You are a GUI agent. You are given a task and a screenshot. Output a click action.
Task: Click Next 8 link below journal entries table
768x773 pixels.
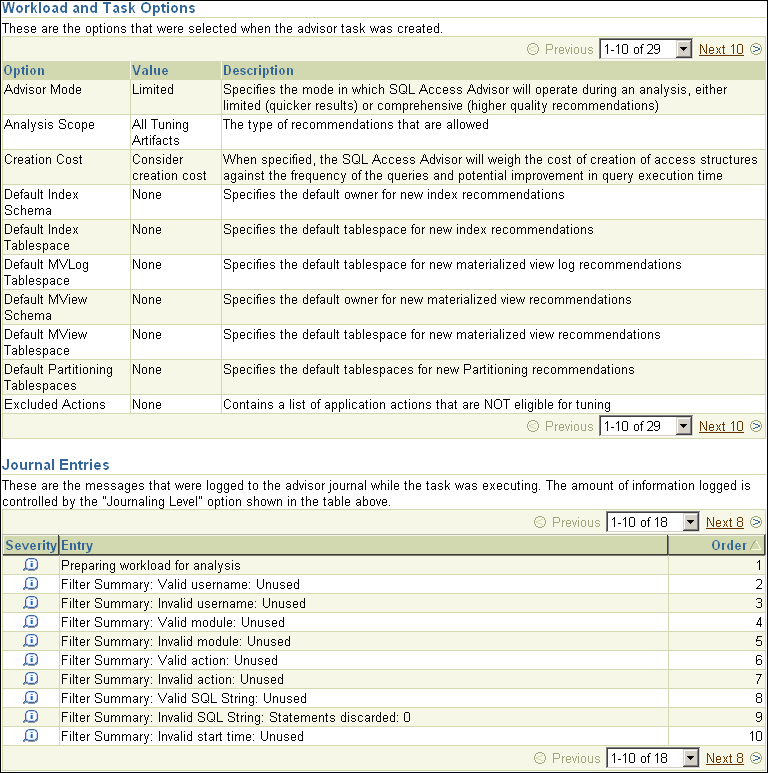point(725,758)
